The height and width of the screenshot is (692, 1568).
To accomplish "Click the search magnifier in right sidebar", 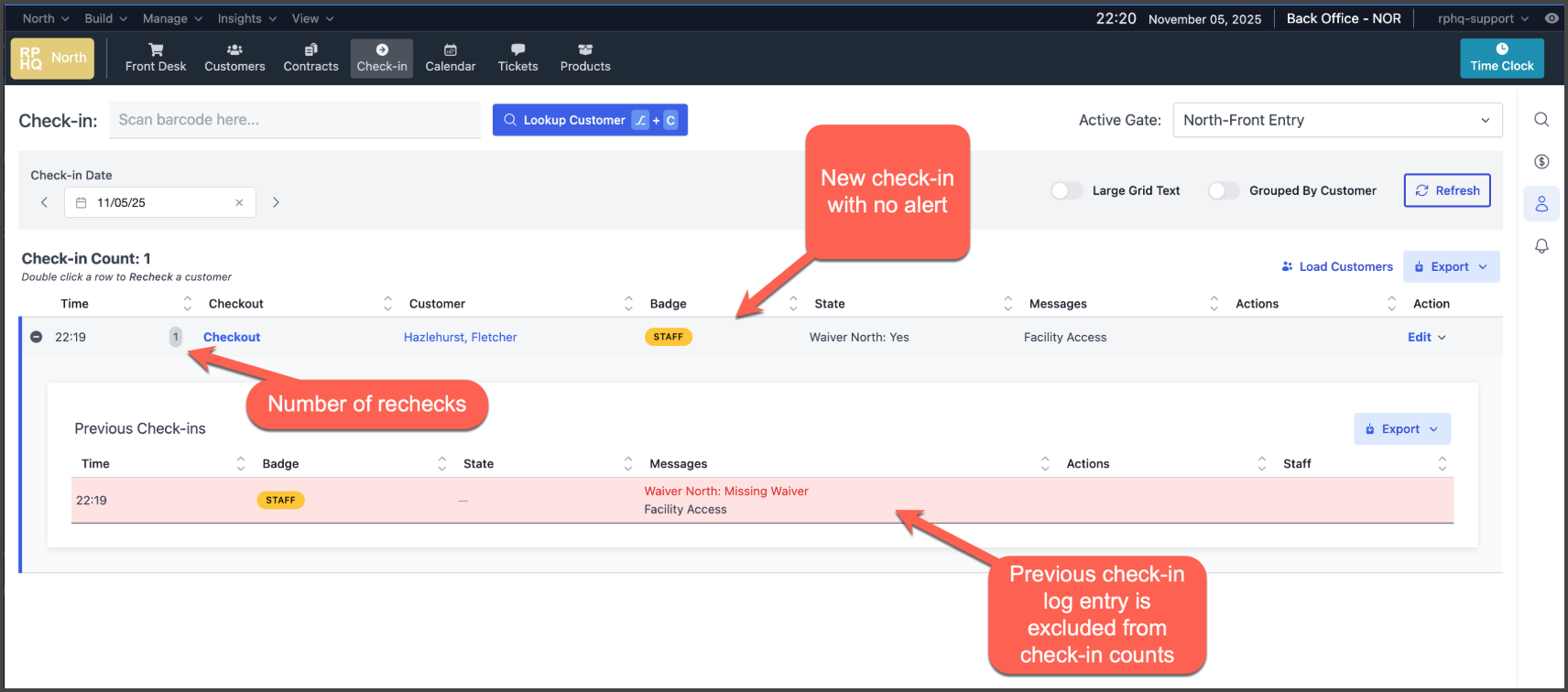I will point(1541,120).
